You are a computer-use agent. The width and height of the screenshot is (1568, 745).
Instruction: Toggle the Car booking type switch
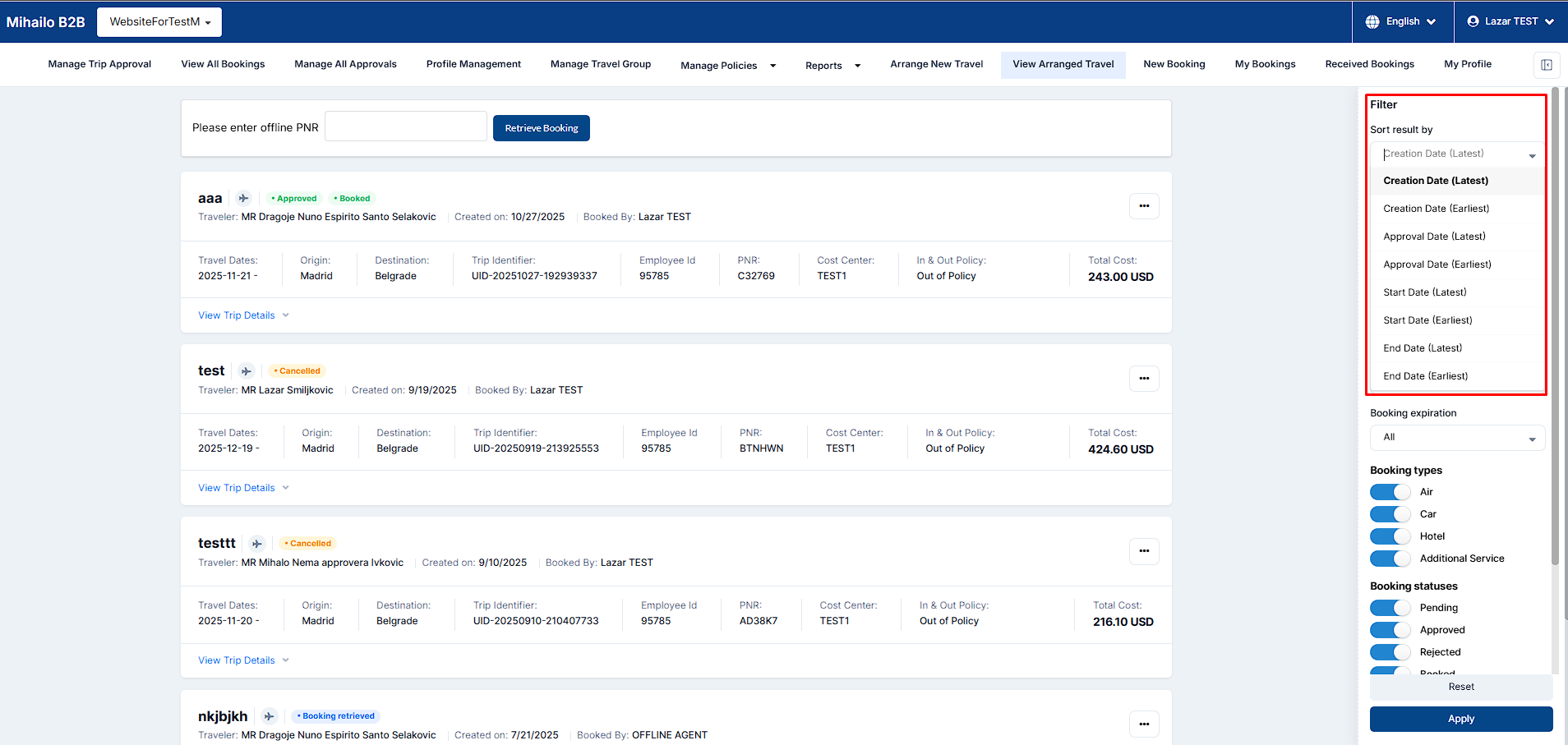click(1390, 514)
